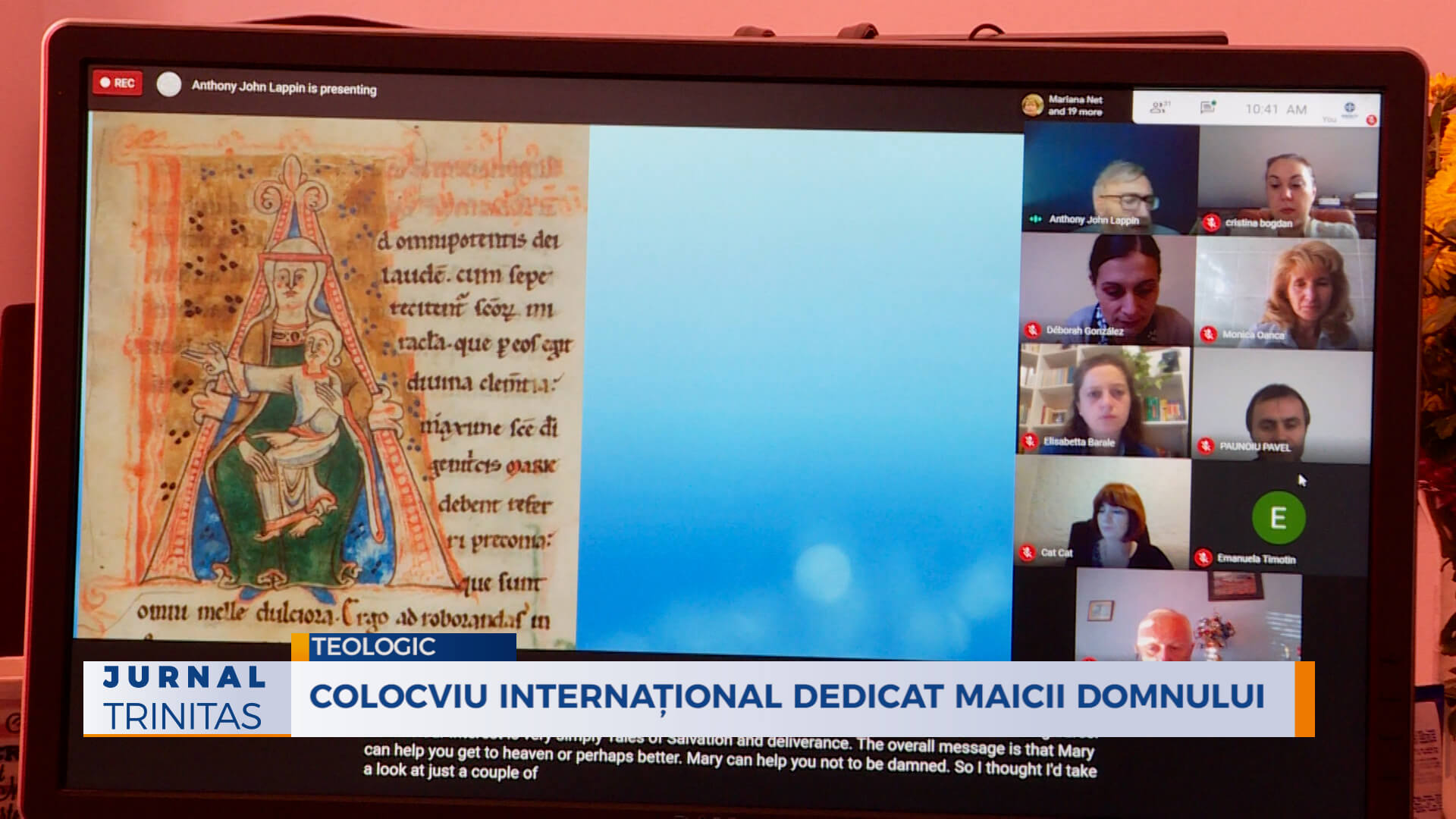The image size is (1456, 819).
Task: Click the 'PAUNOIU PAVEL' name label
Action: click(1254, 447)
